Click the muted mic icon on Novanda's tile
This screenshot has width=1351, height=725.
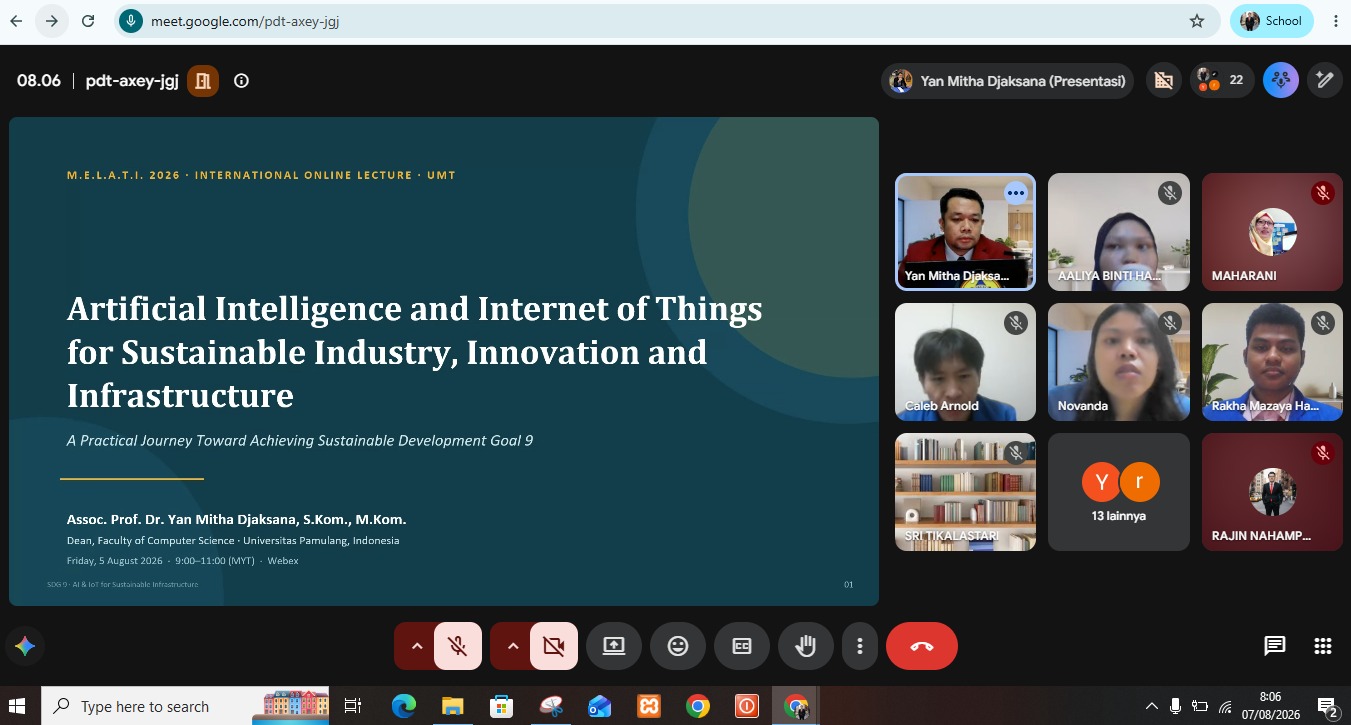click(x=1170, y=323)
